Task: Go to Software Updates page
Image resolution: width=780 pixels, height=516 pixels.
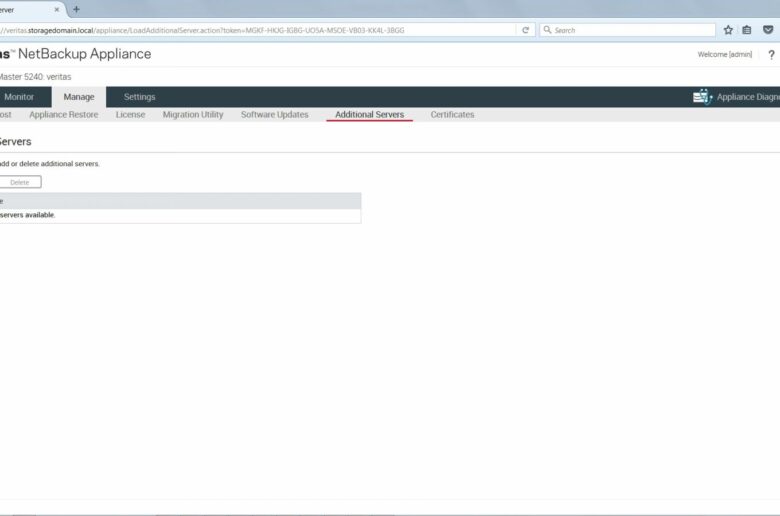Action: (x=275, y=114)
